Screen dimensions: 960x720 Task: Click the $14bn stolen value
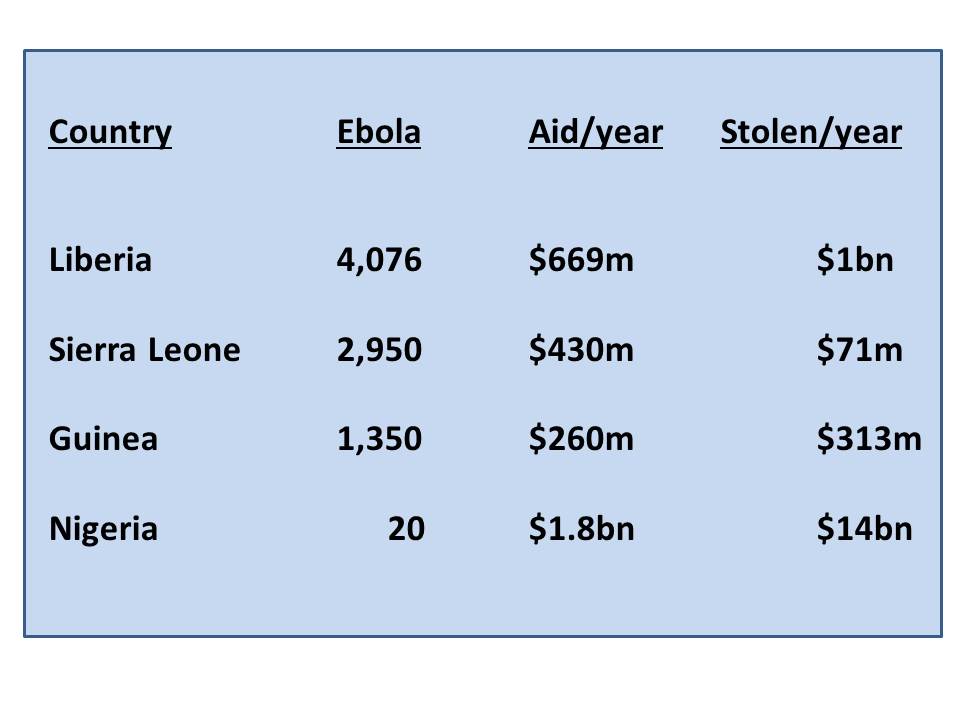point(864,528)
